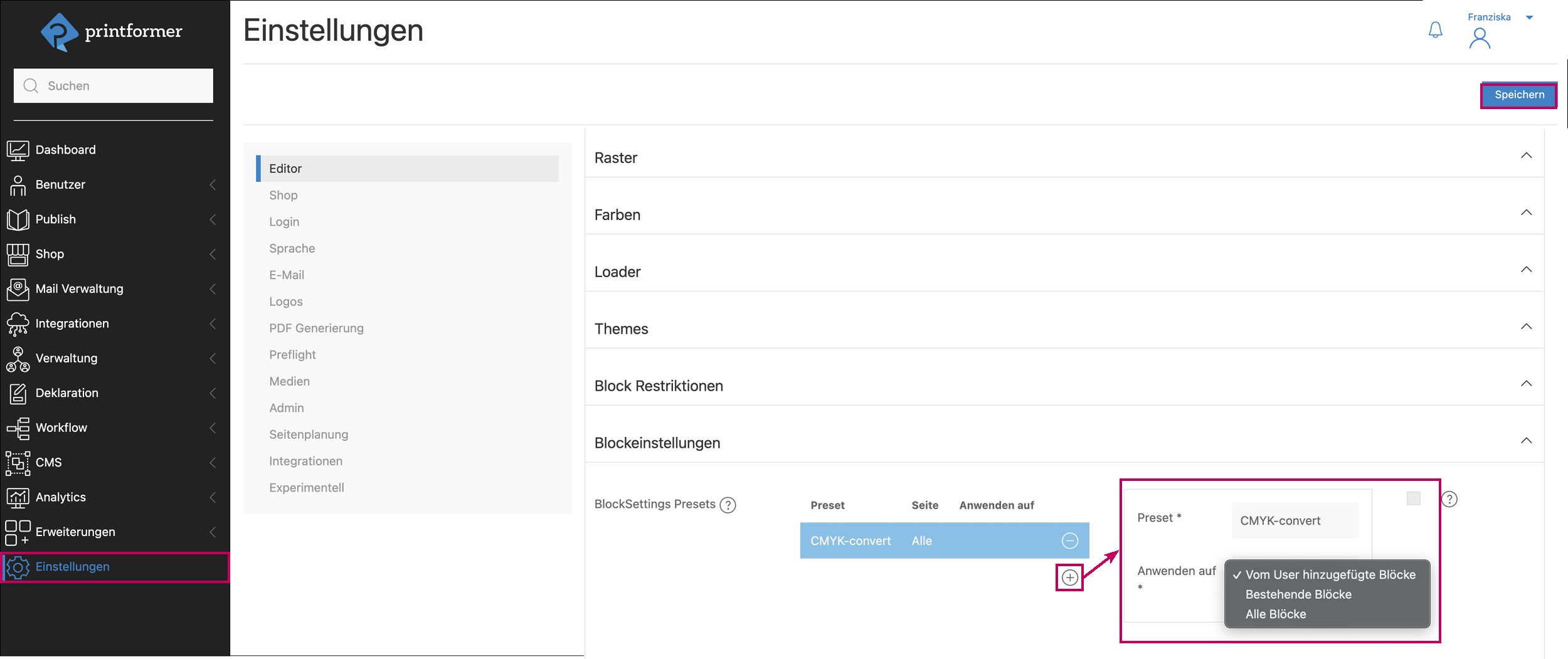
Task: Open help tooltip next to BlockSettings Presets
Action: 728,505
